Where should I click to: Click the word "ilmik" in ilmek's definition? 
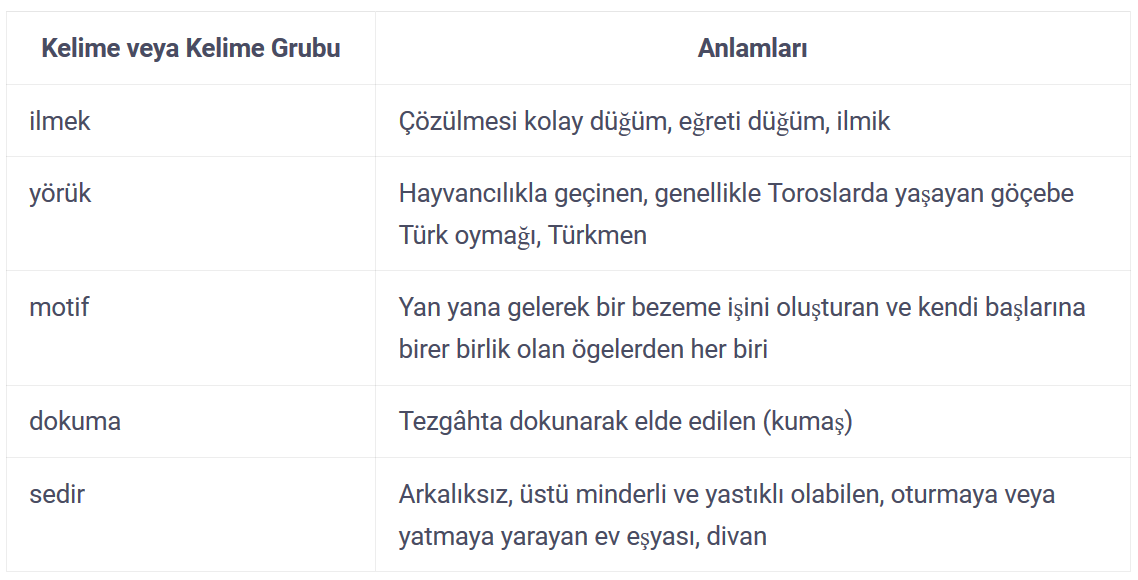coord(861,121)
